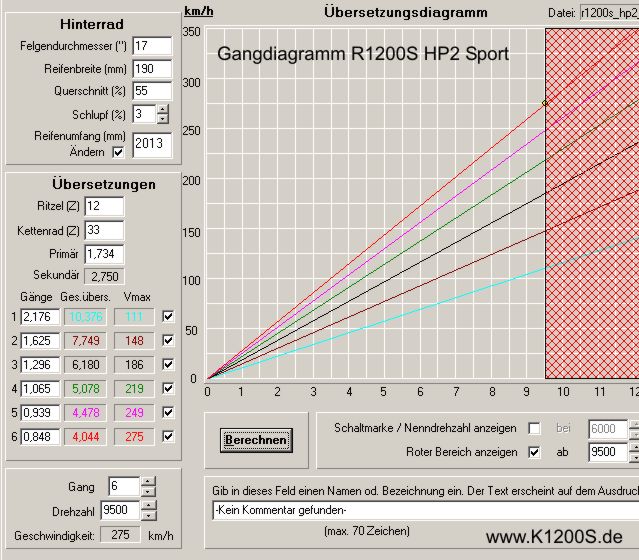Click the Sekundär value 2,750
Image resolution: width=639 pixels, height=560 pixels.
pyautogui.click(x=104, y=276)
